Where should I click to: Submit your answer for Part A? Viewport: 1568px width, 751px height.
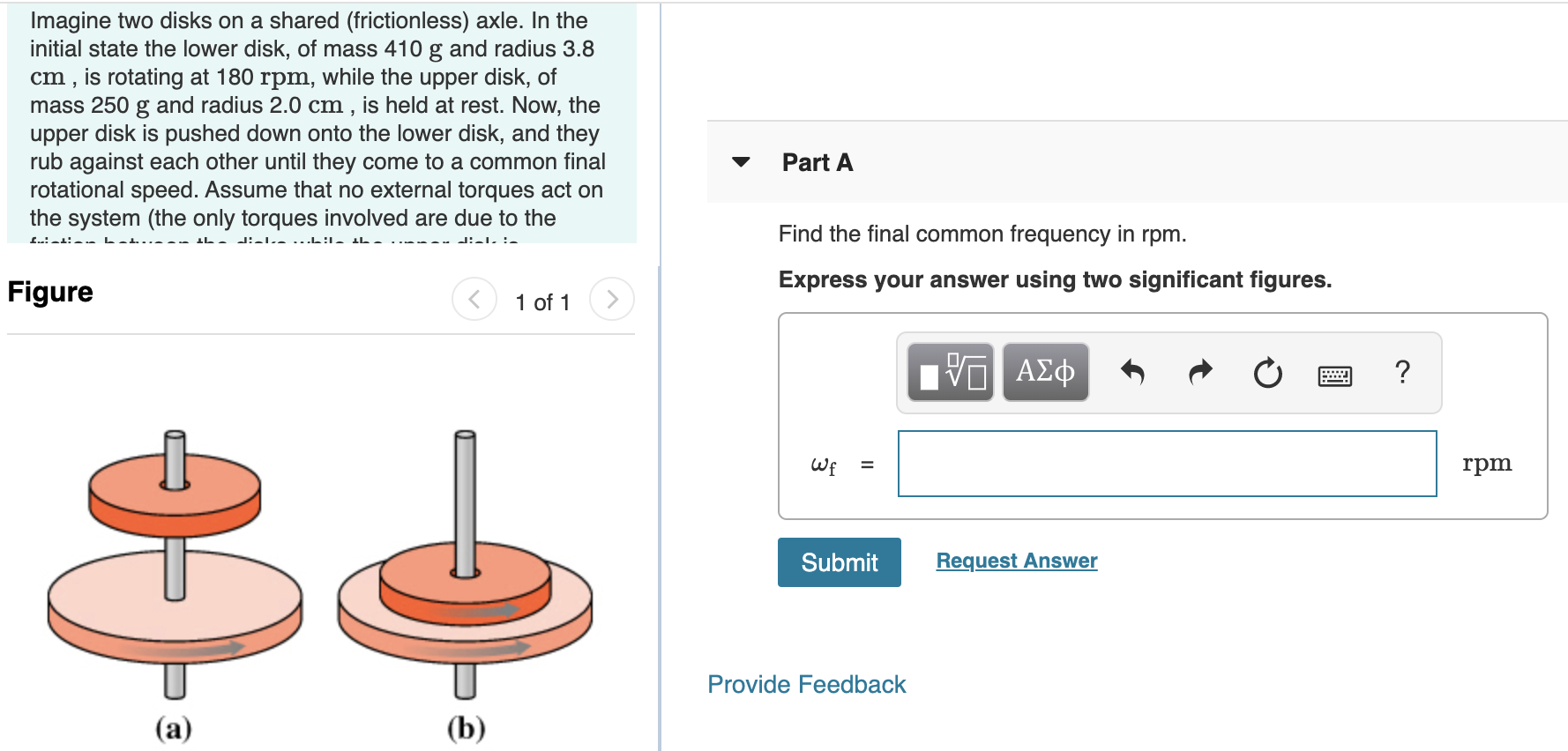[838, 561]
